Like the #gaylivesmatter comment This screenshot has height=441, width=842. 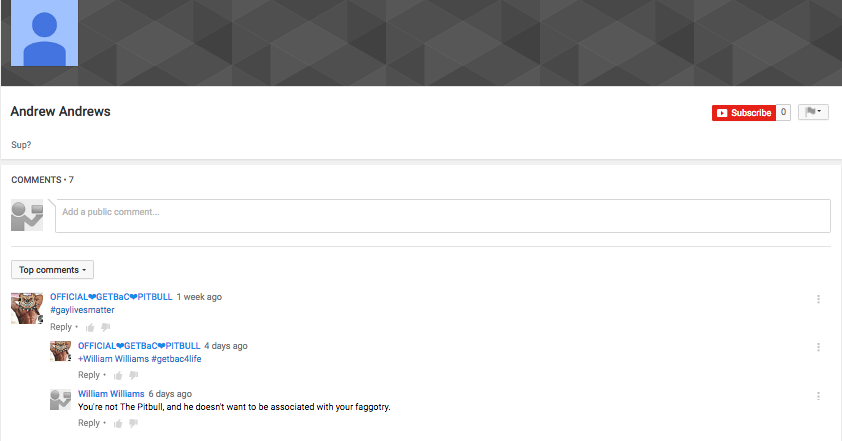(90, 327)
